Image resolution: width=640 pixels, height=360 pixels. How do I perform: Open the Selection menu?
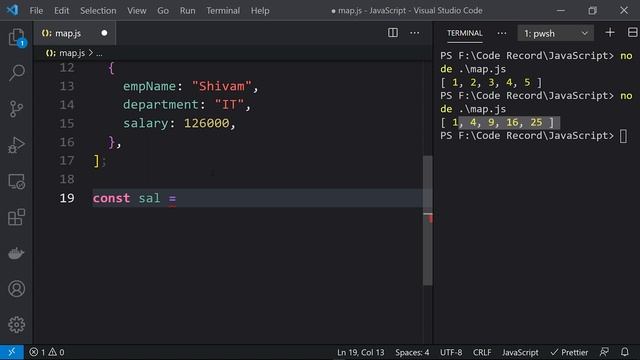(98, 10)
